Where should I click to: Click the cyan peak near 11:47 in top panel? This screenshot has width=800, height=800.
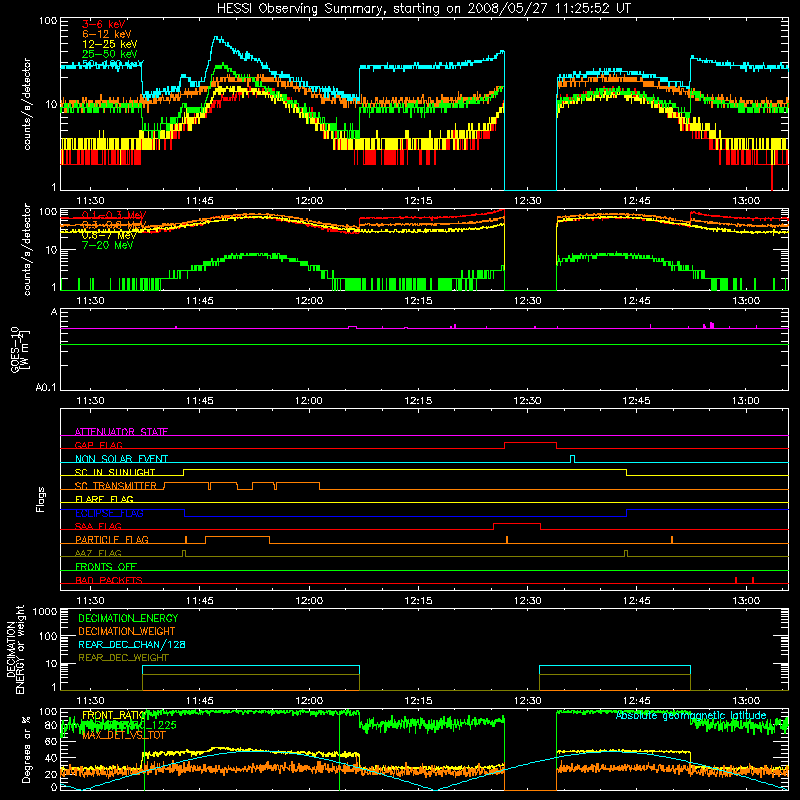point(216,38)
